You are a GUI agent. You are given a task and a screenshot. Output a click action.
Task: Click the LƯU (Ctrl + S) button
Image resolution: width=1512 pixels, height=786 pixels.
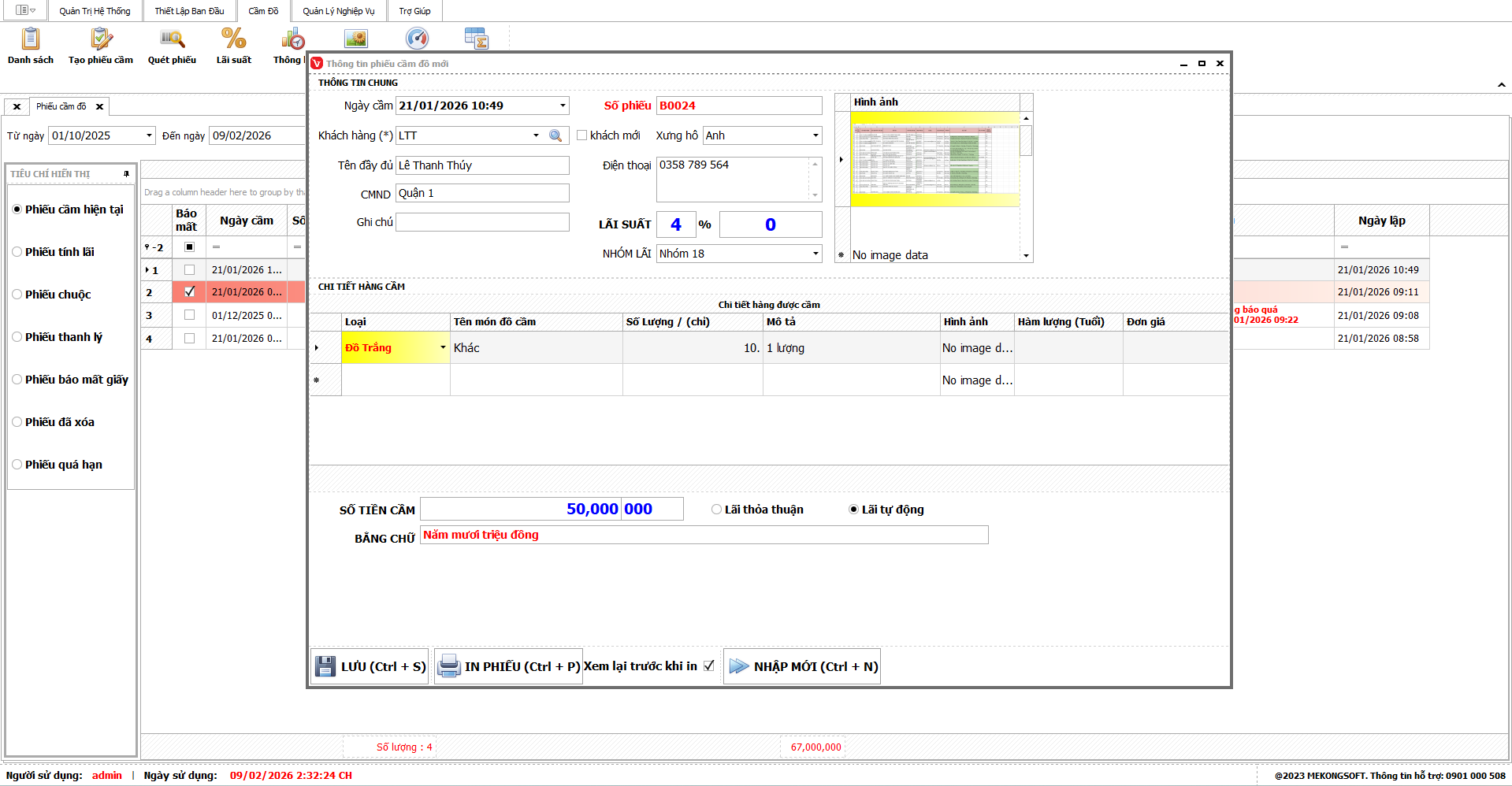(370, 666)
